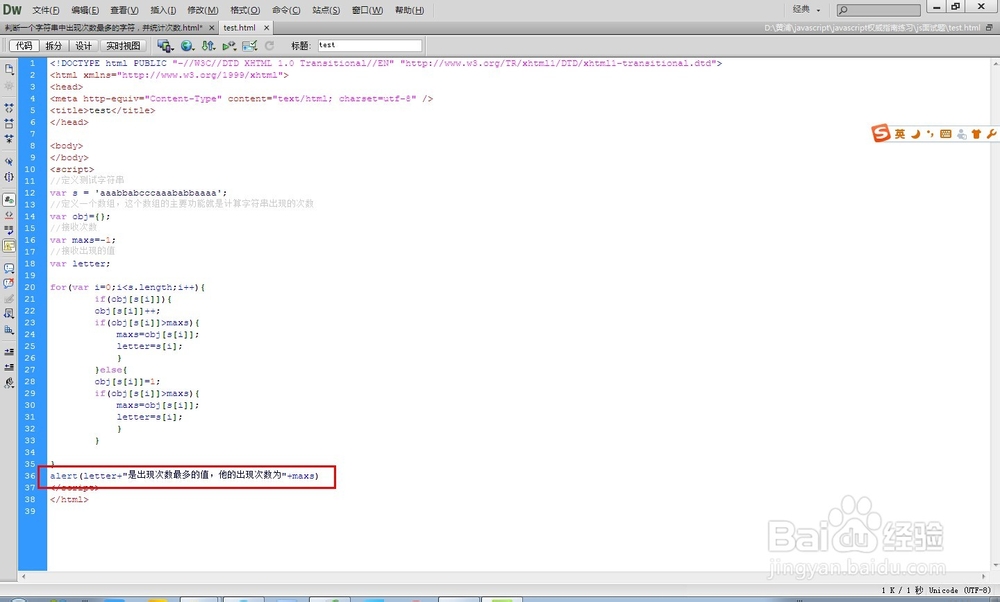Click the Sogou user account icon
This screenshot has width=1000, height=602.
[x=961, y=134]
